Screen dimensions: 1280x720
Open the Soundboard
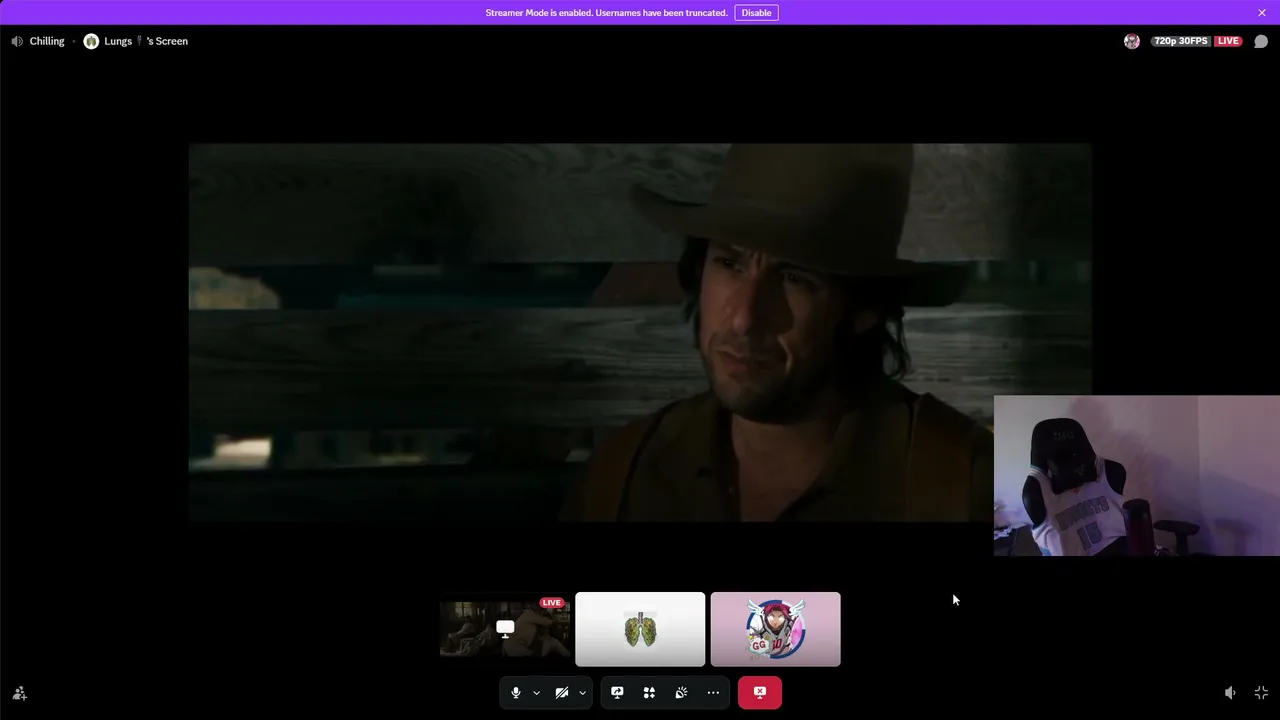click(x=681, y=692)
